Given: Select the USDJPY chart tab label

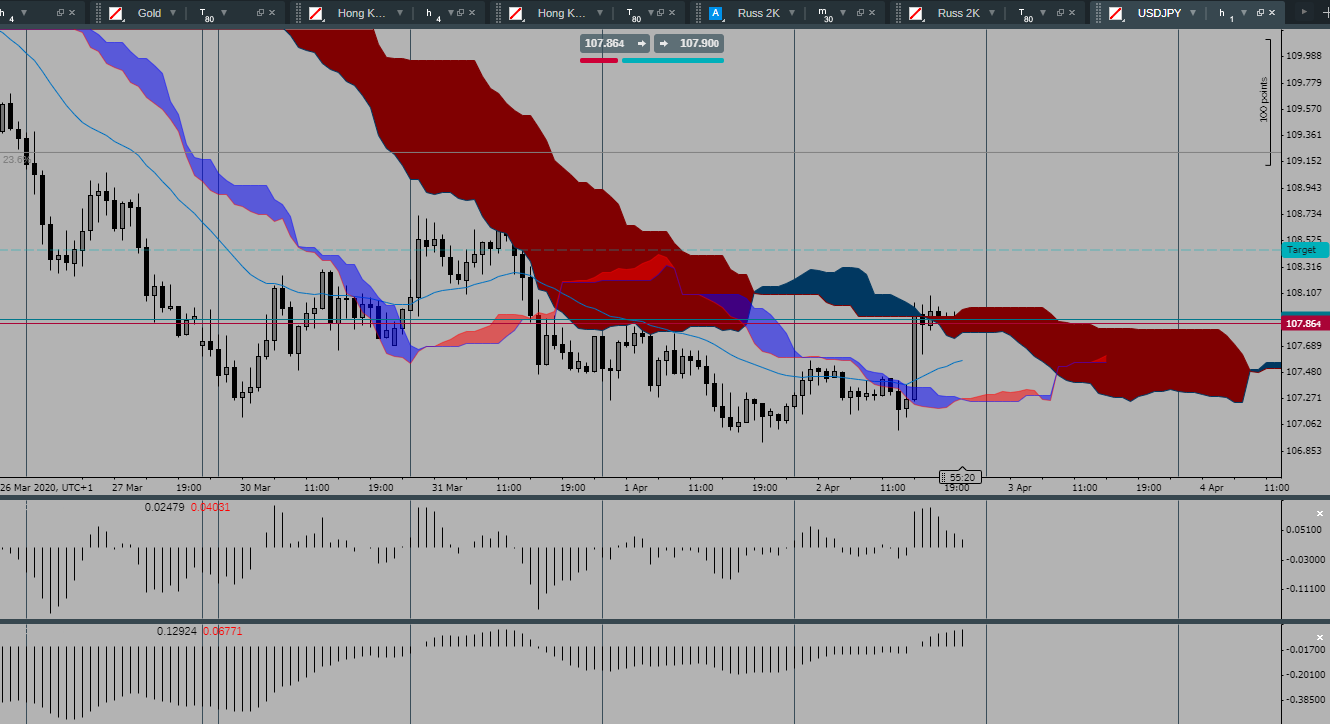Looking at the screenshot, I should tap(1159, 13).
